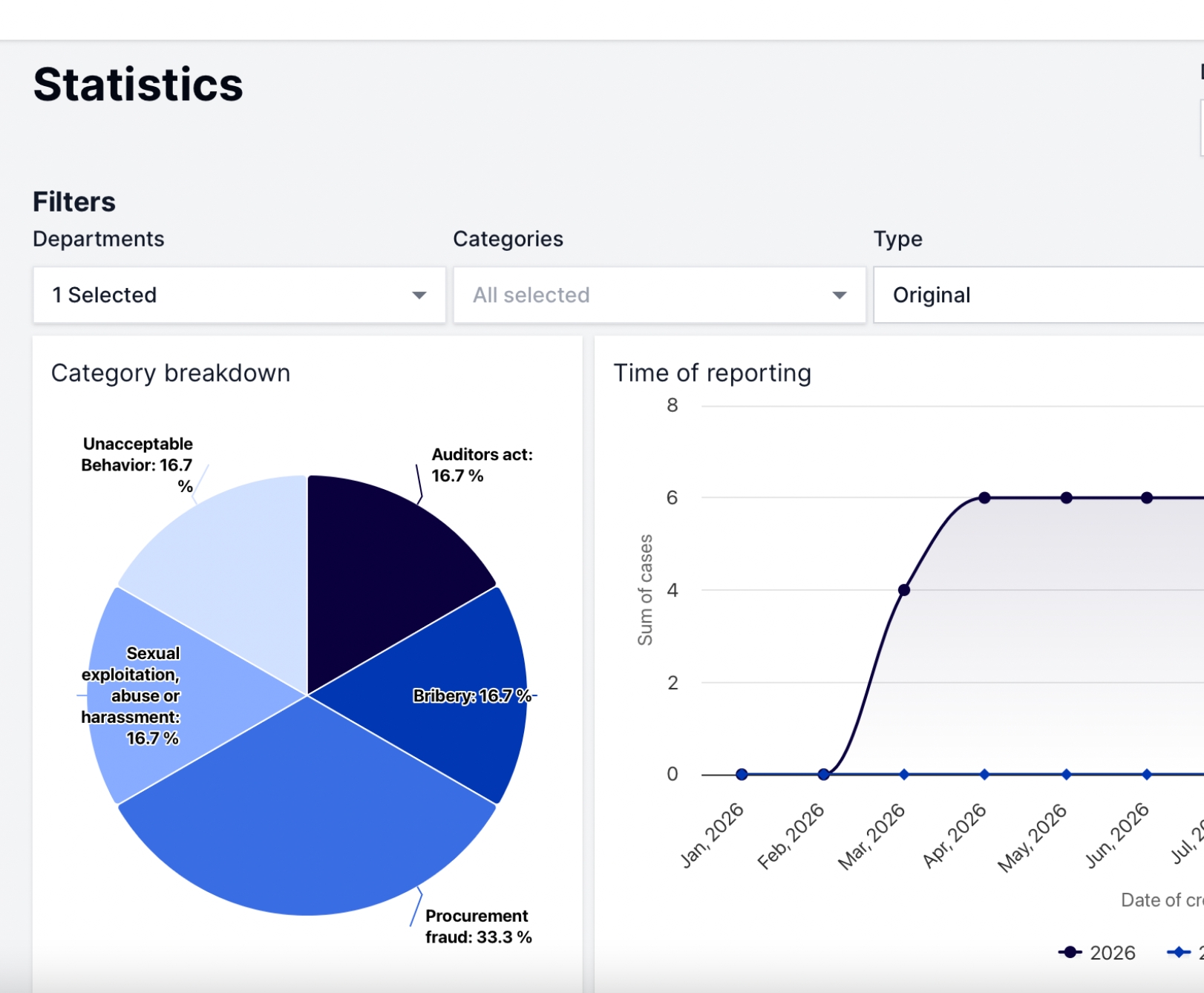Expand the Categories dropdown arrow
Image resolution: width=1204 pixels, height=993 pixels.
coord(839,295)
